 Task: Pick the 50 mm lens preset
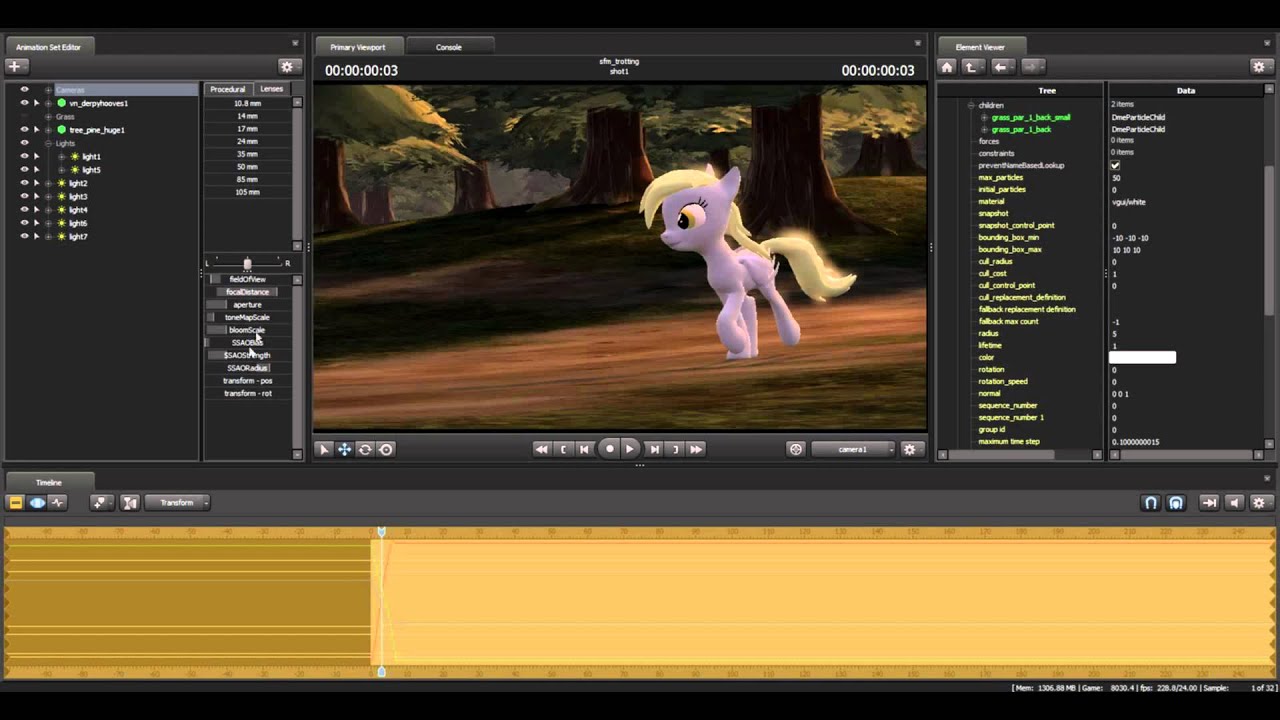(x=247, y=167)
